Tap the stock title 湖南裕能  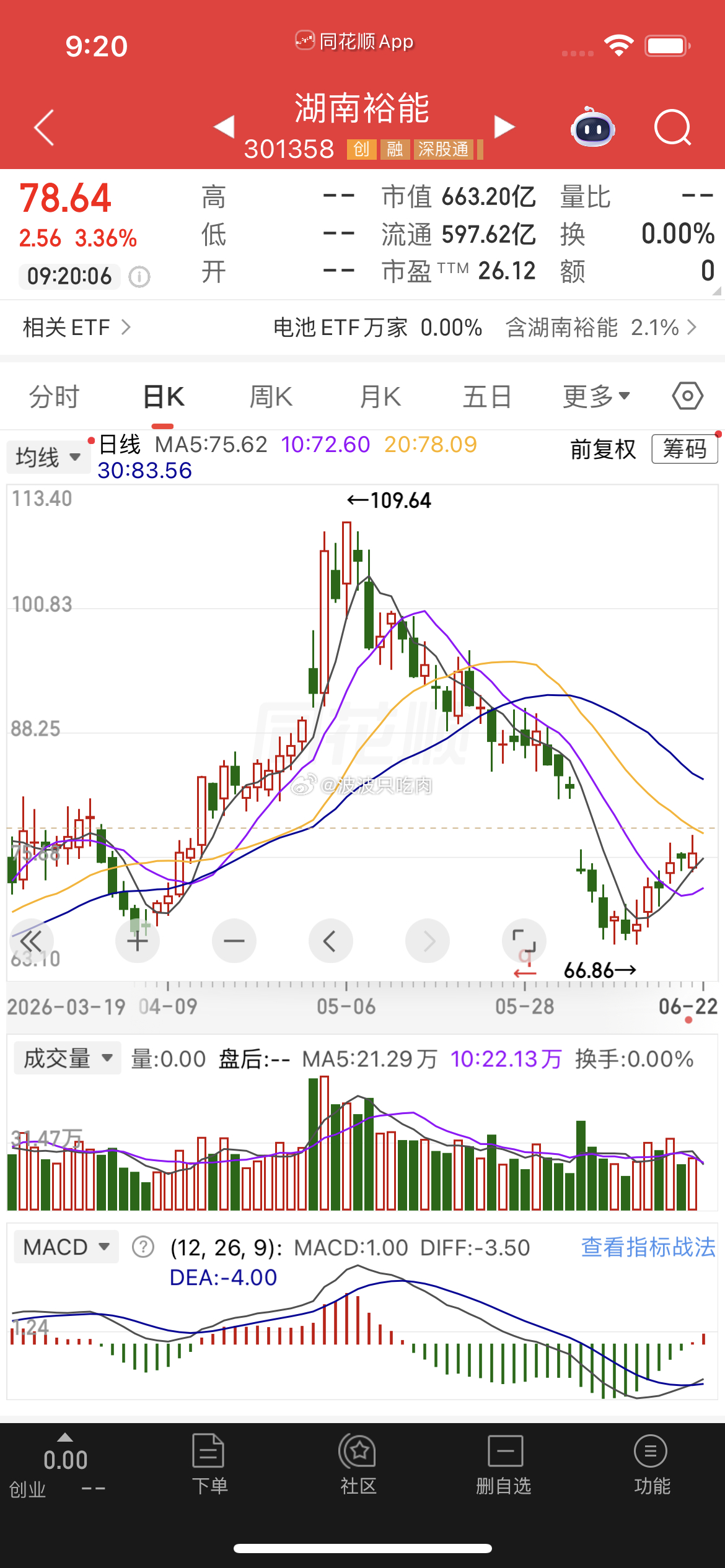pos(362,108)
